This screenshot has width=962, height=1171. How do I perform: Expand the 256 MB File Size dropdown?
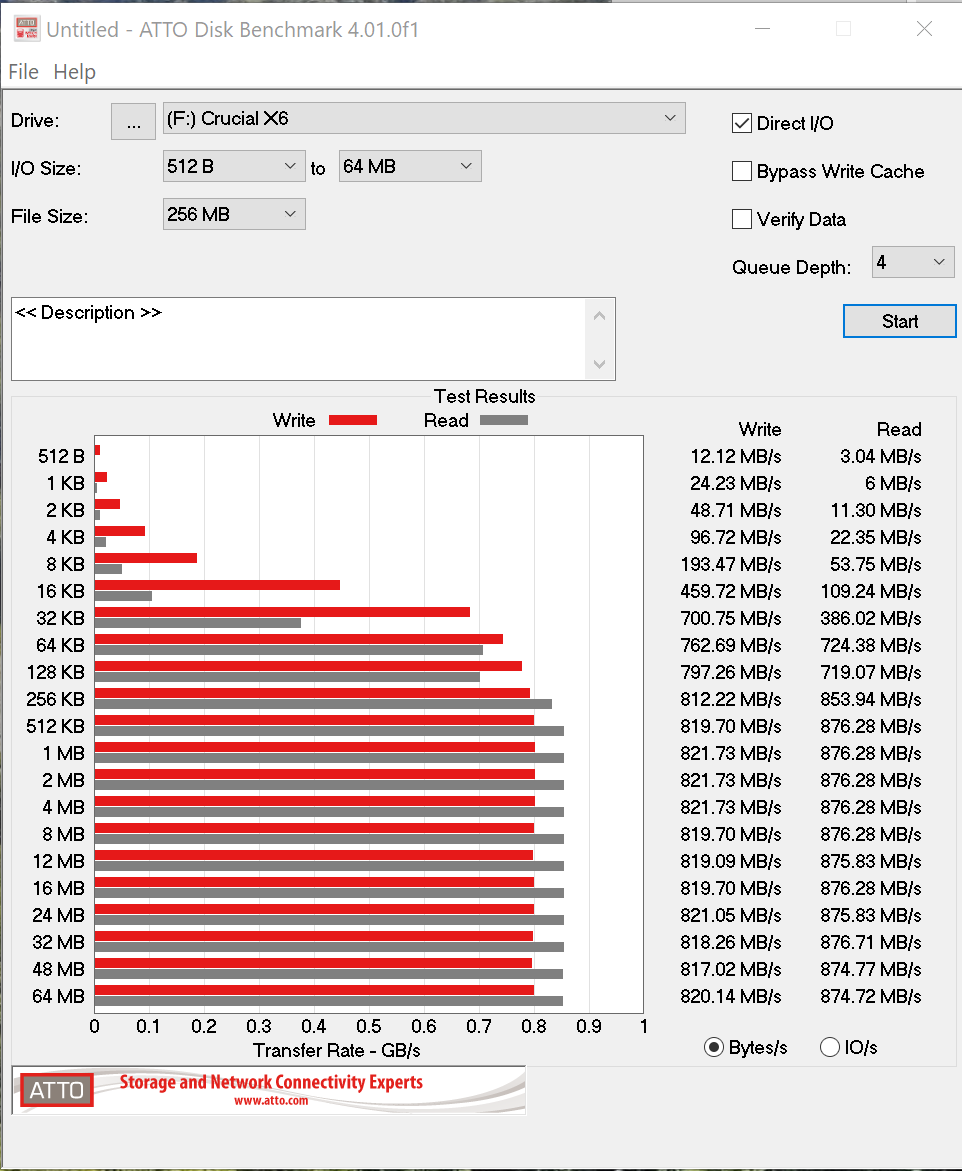click(x=234, y=214)
